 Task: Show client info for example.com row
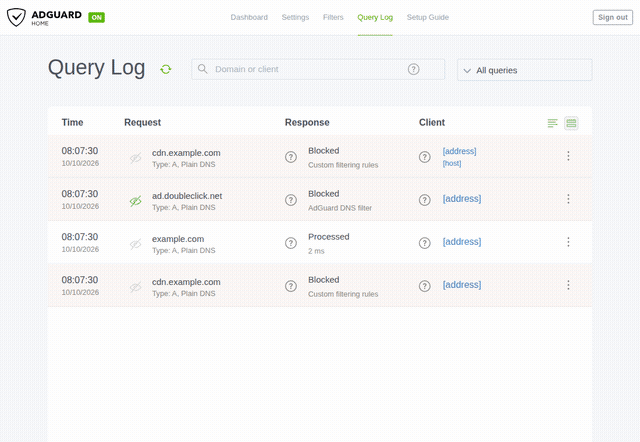pos(424,243)
